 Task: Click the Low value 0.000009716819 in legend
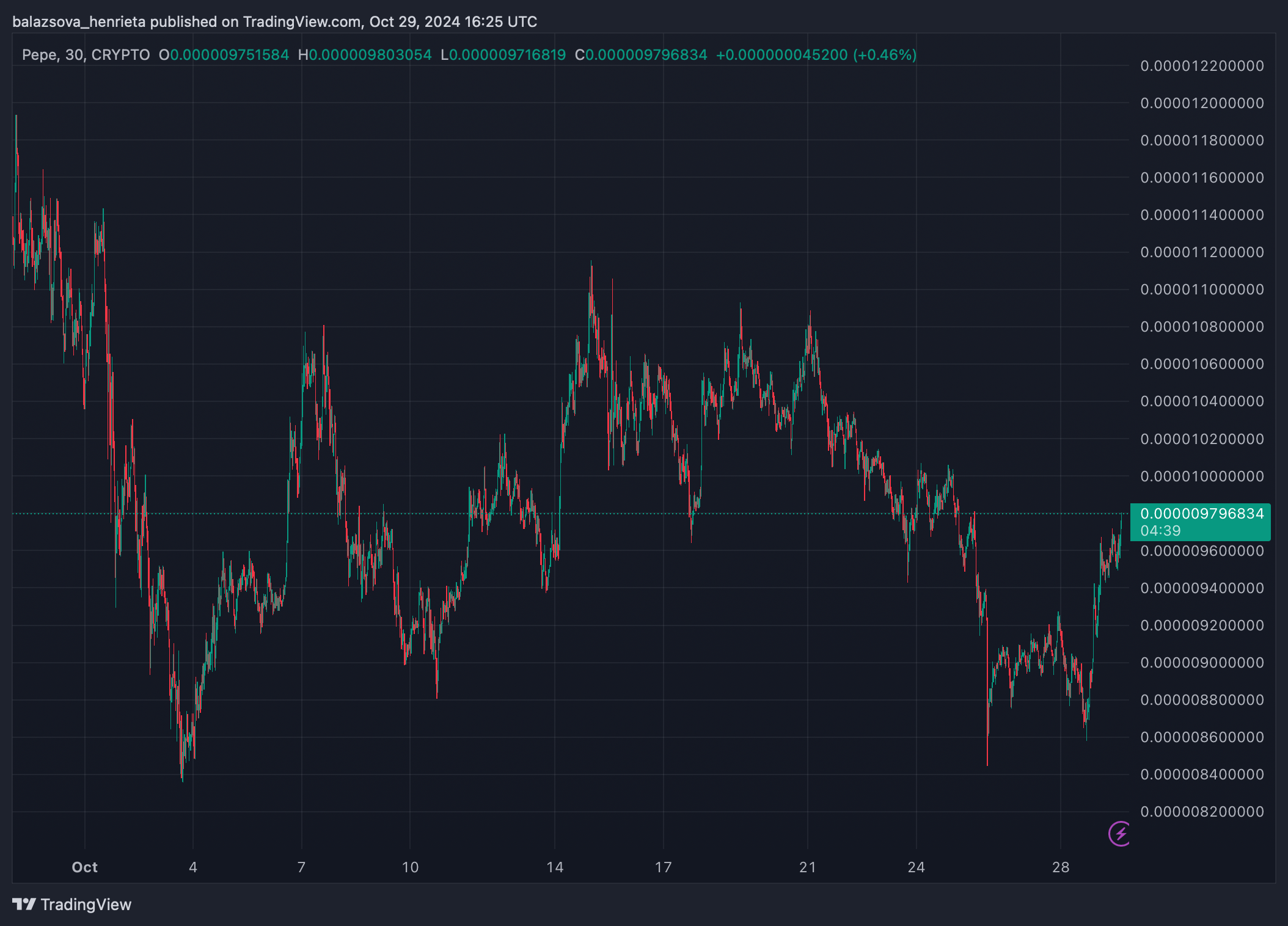507,55
